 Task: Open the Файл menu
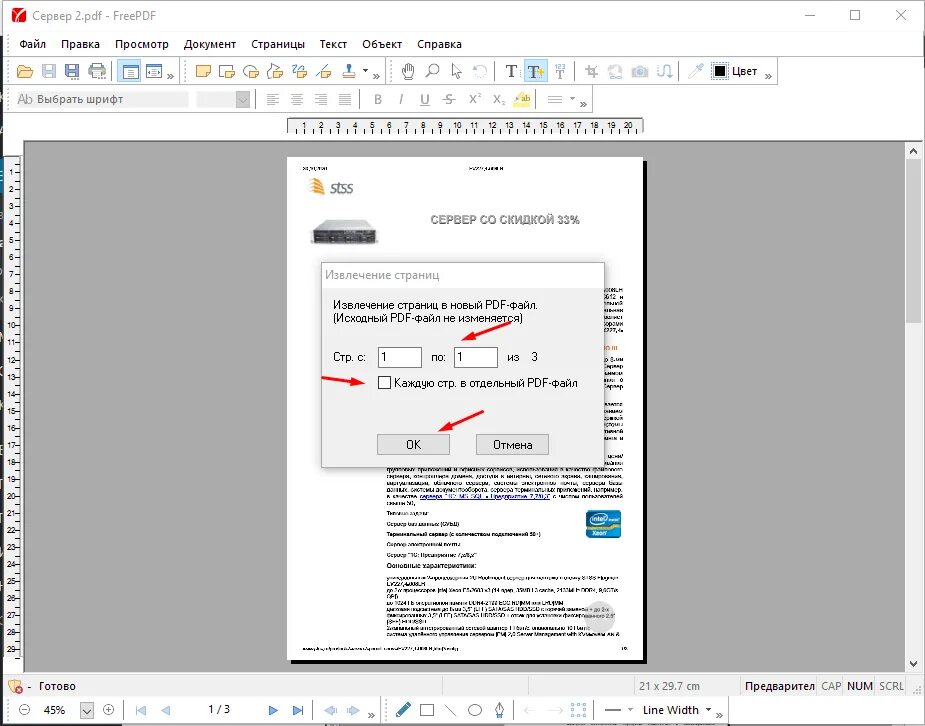tap(32, 44)
